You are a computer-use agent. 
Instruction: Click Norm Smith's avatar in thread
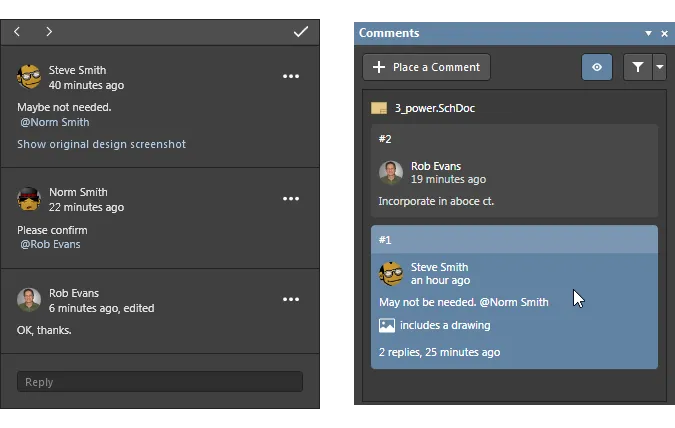(x=29, y=199)
